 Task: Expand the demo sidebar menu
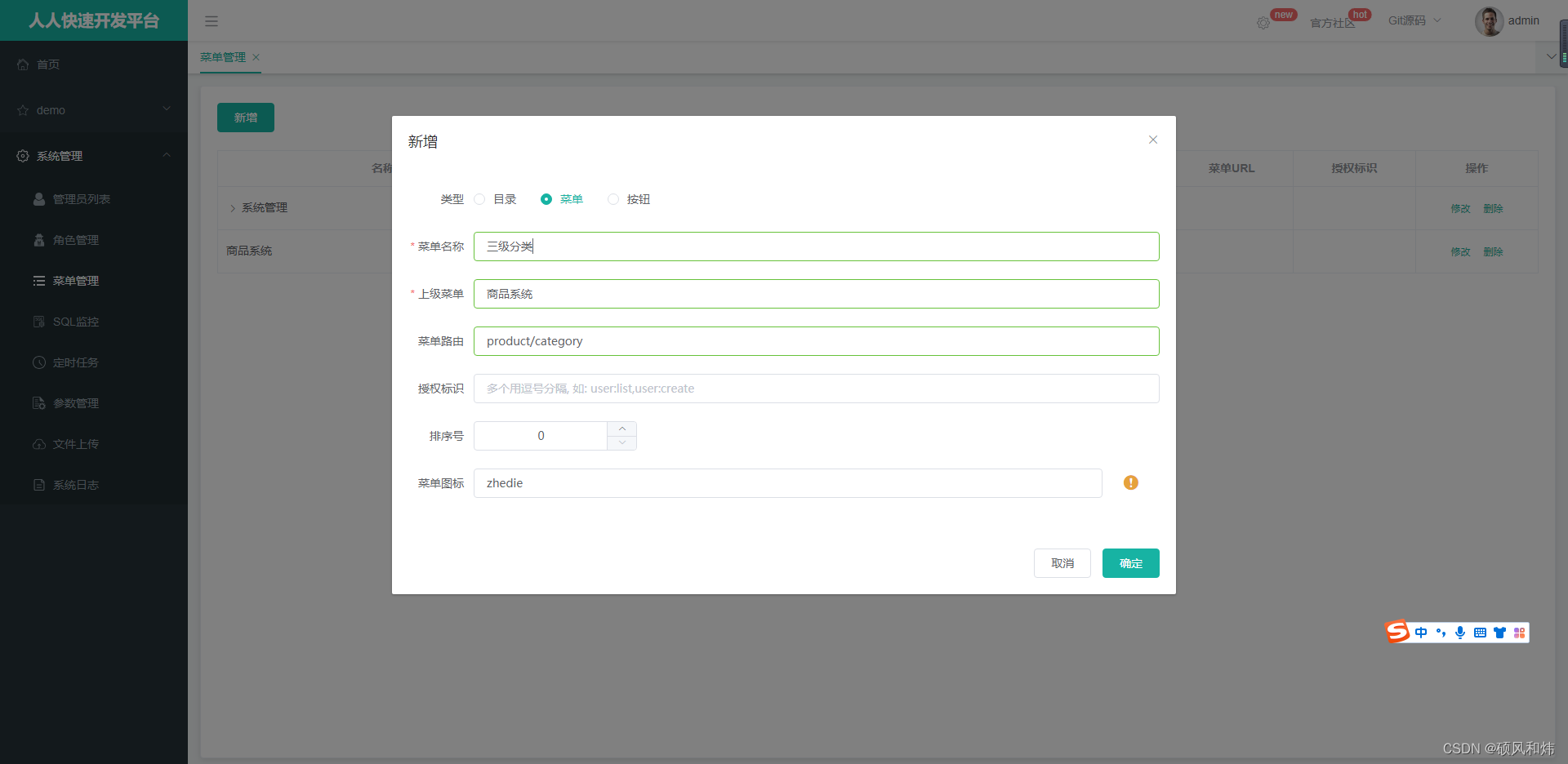(x=51, y=109)
